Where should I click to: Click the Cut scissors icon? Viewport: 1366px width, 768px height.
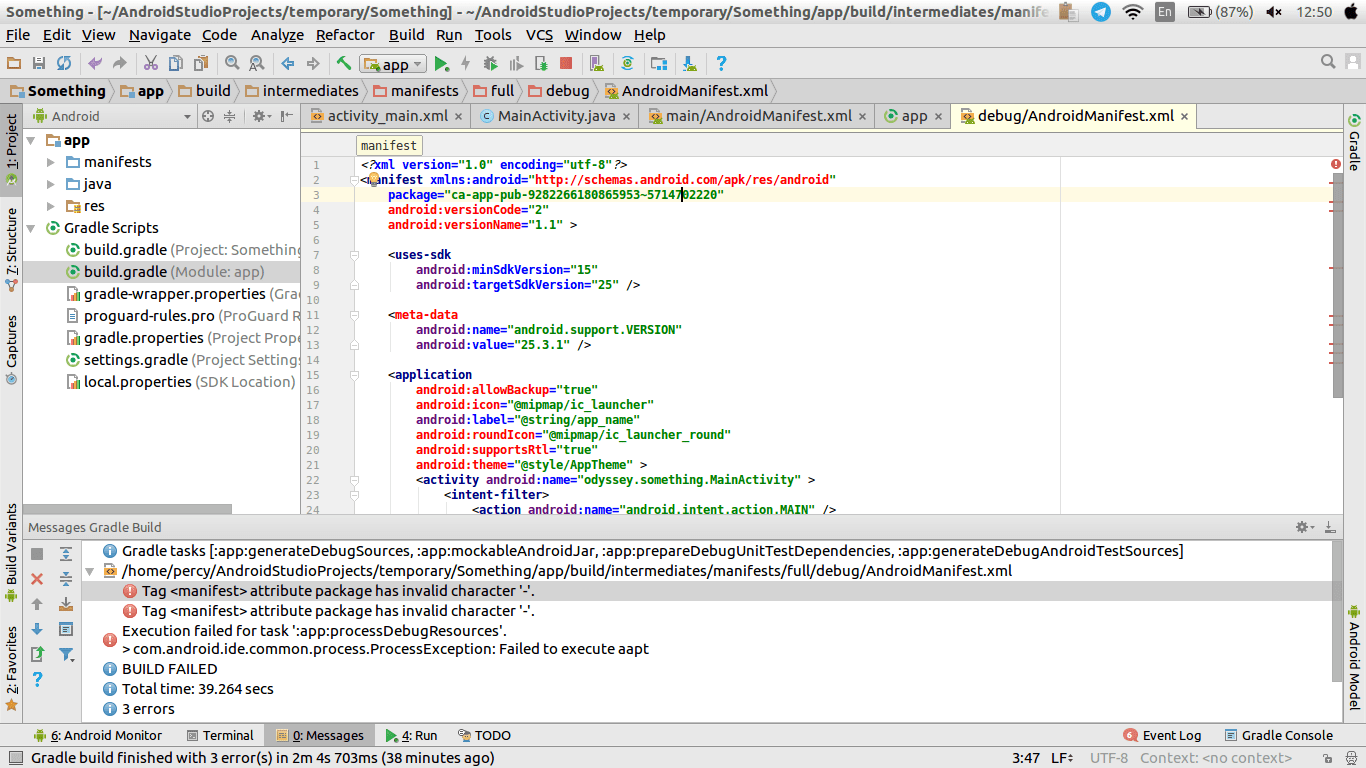click(x=151, y=63)
